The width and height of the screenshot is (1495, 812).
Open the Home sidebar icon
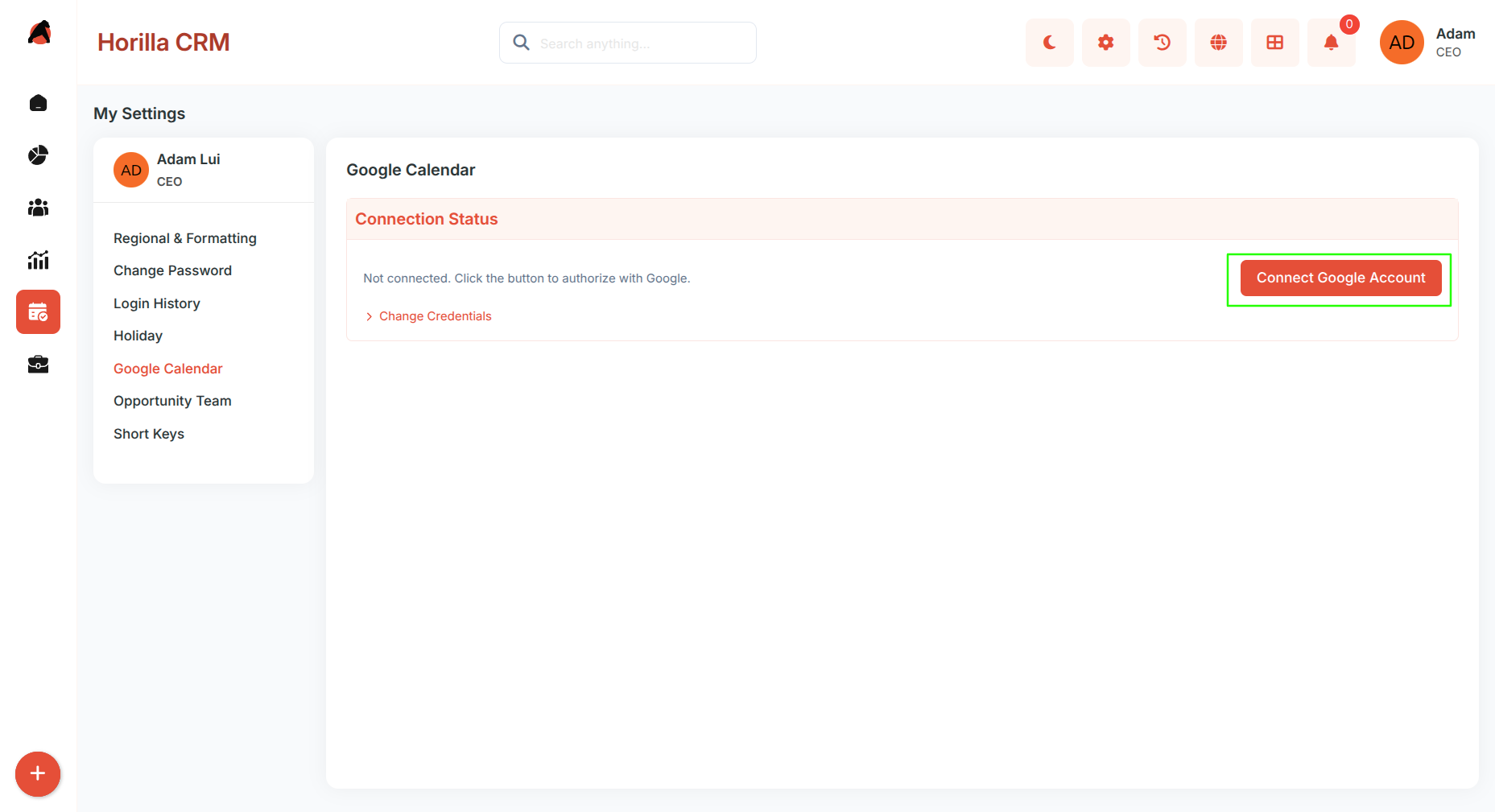tap(38, 103)
